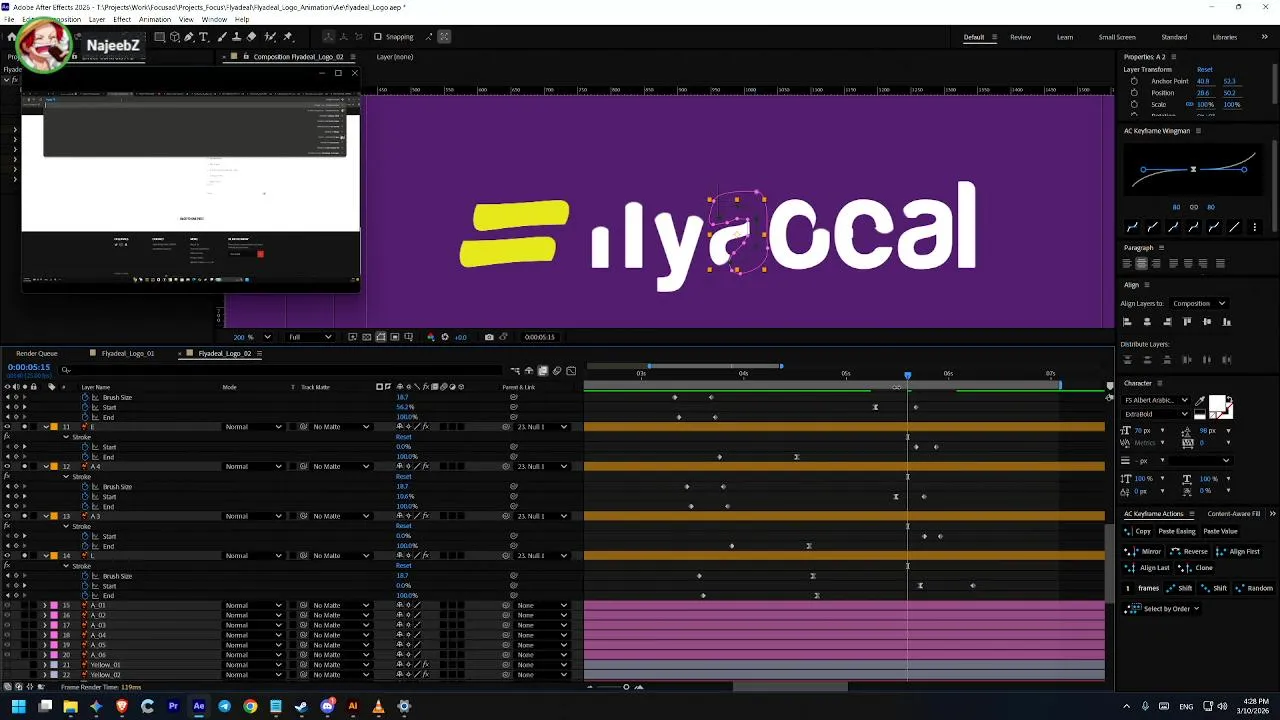The width and height of the screenshot is (1280, 720).
Task: Collapse Stroke effect under layer 14 L
Action: [66, 566]
